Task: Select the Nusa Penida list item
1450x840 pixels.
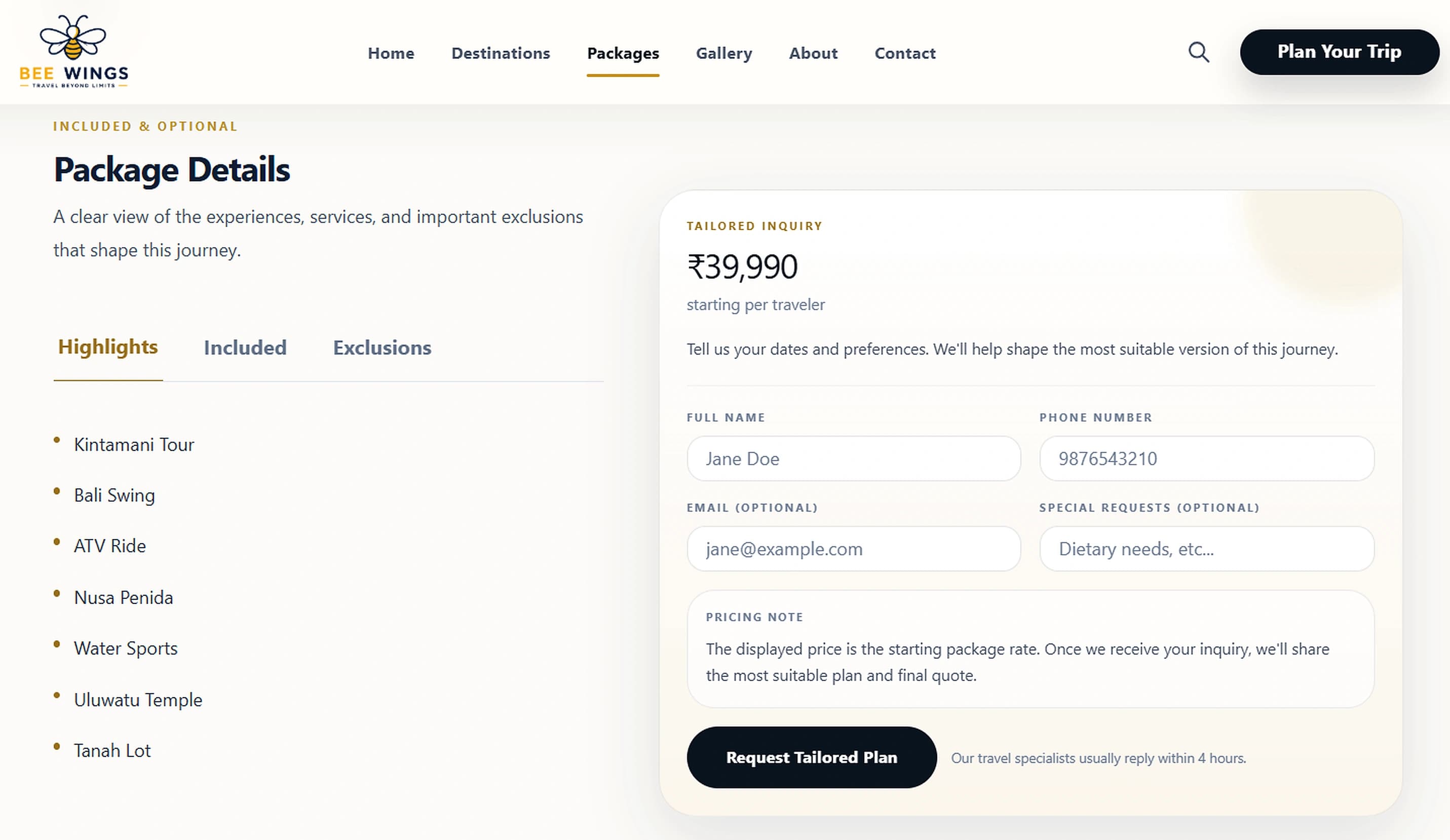Action: tap(124, 598)
